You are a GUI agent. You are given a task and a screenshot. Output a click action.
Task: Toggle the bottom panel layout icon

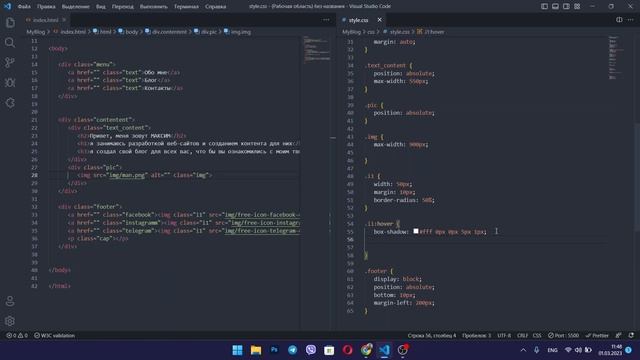(x=555, y=6)
